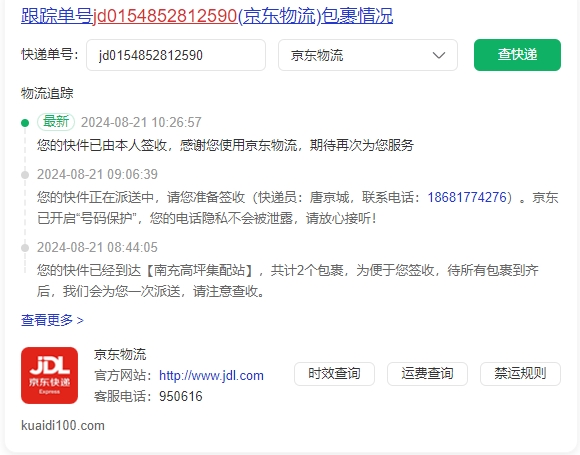Click the 最新 tag badge
Viewport: 580px width, 455px height.
coord(56,121)
